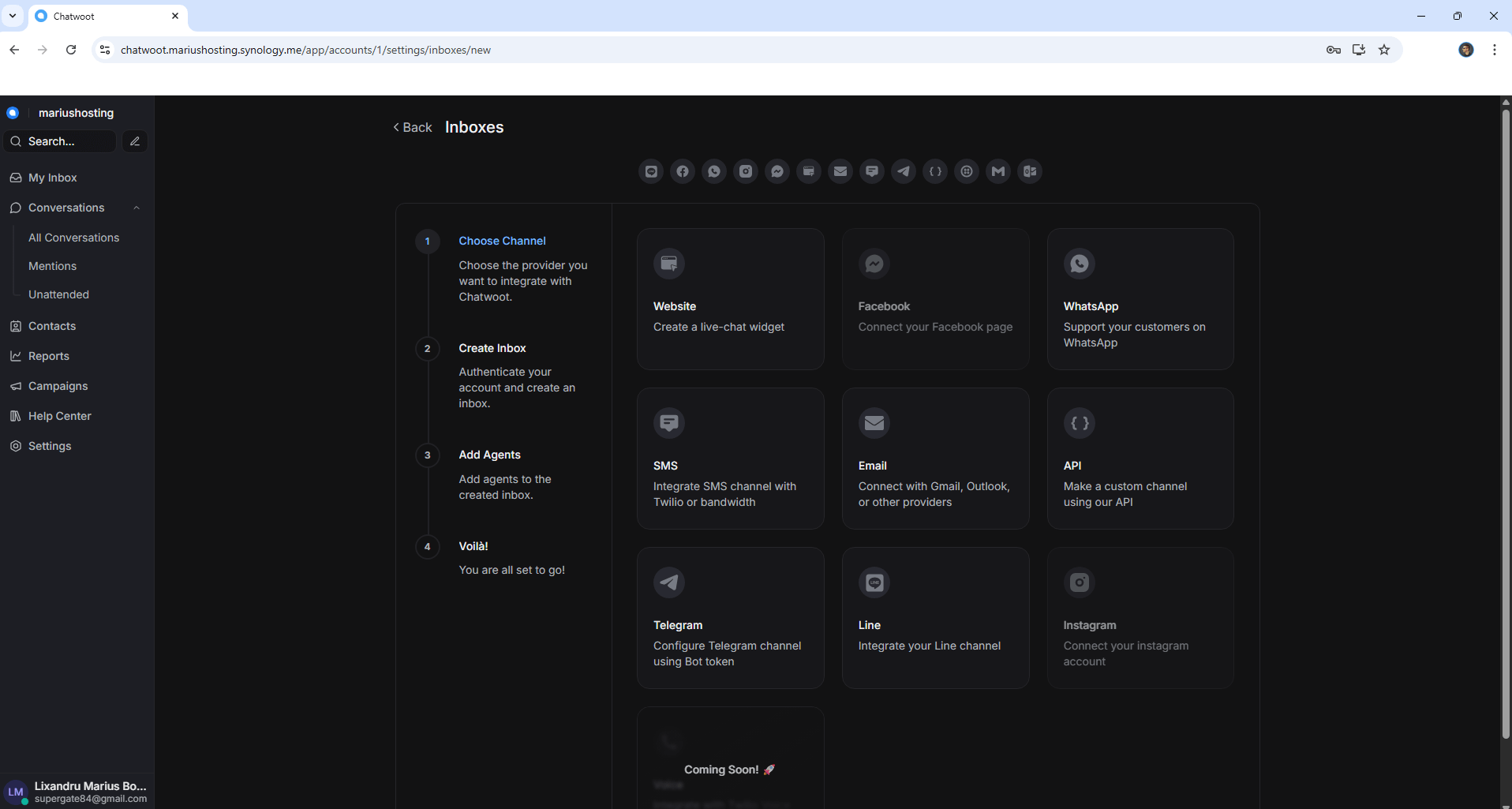The height and width of the screenshot is (809, 1512).
Task: Click the compose new conversation pencil icon
Action: point(135,141)
